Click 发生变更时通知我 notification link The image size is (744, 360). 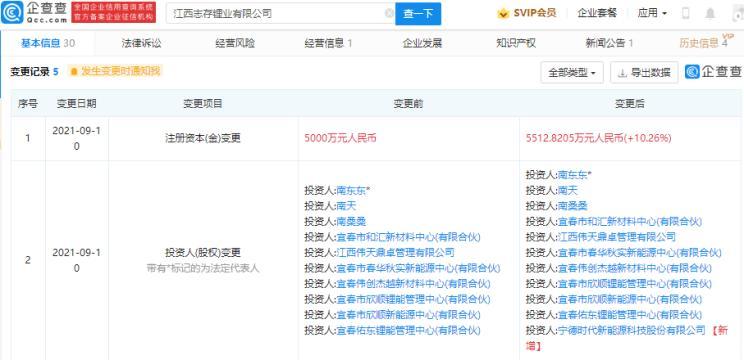pos(121,72)
